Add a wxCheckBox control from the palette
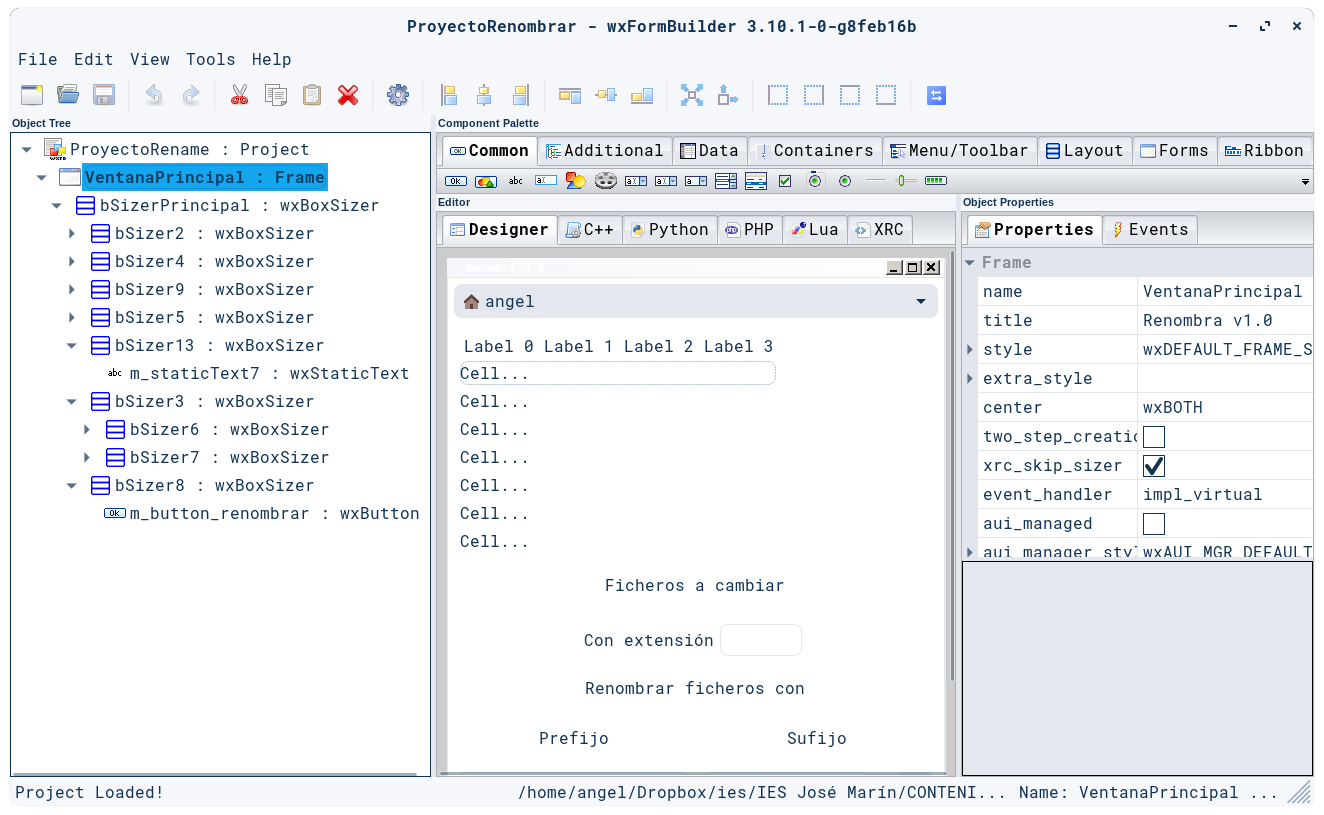This screenshot has width=1324, height=815. tap(786, 181)
